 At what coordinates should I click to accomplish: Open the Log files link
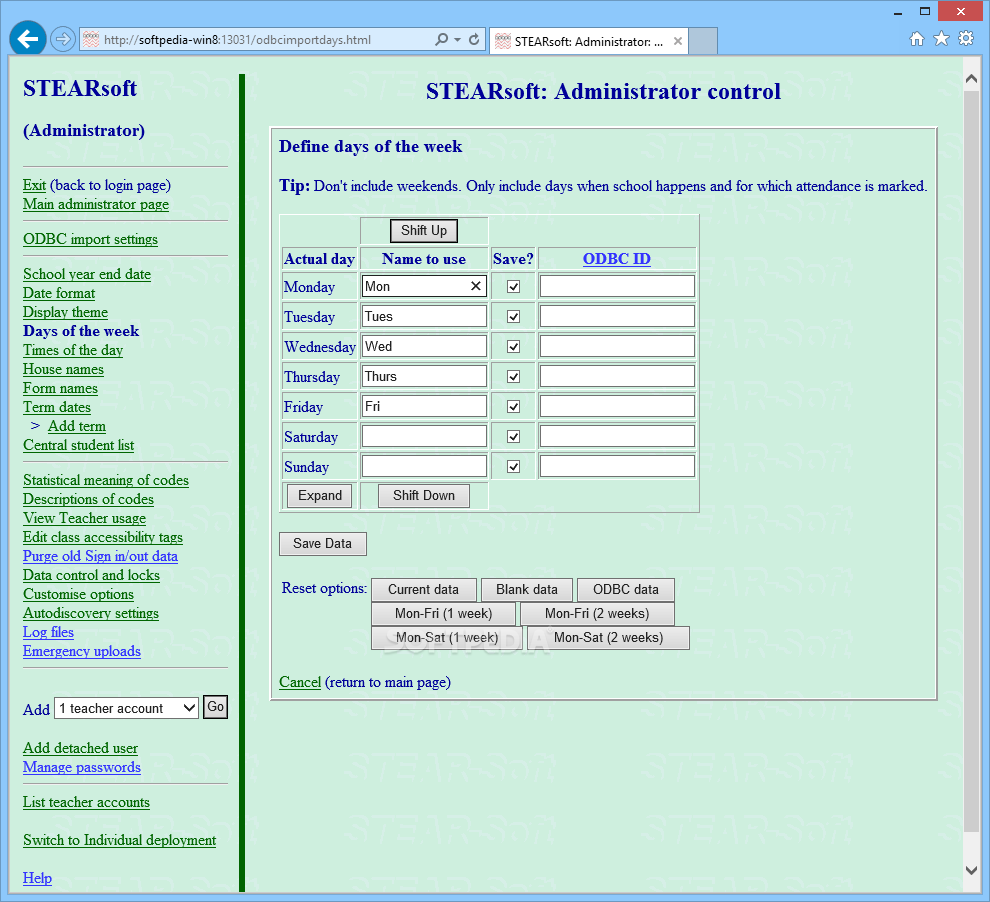[49, 632]
